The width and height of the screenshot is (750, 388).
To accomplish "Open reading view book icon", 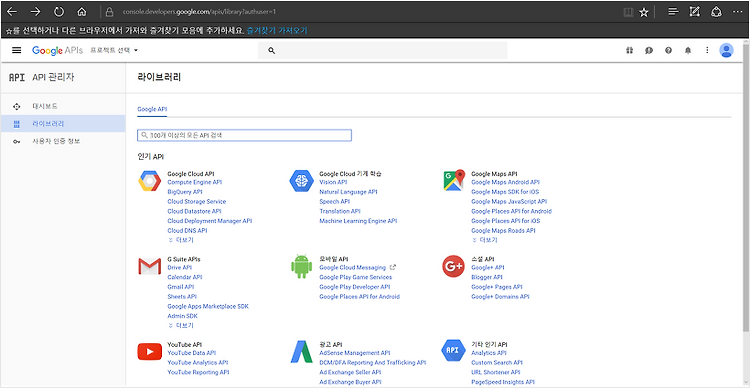I will 629,12.
